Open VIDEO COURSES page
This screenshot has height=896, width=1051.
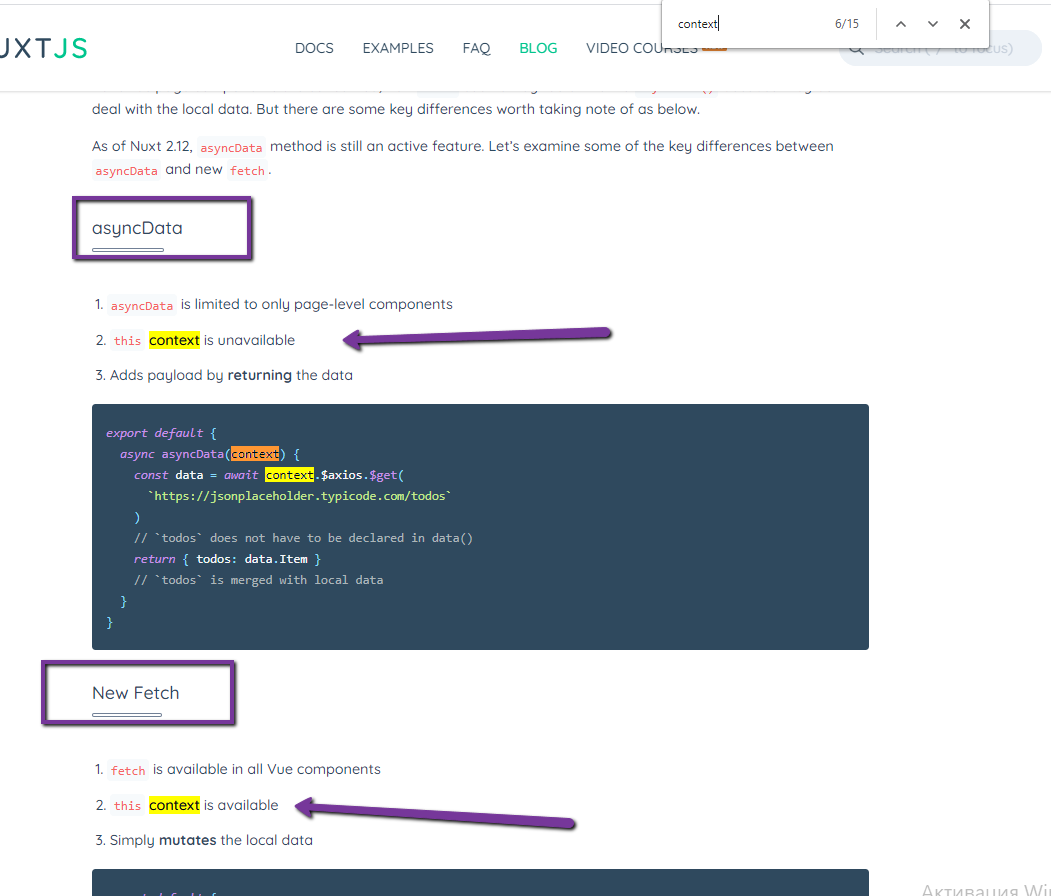[641, 48]
